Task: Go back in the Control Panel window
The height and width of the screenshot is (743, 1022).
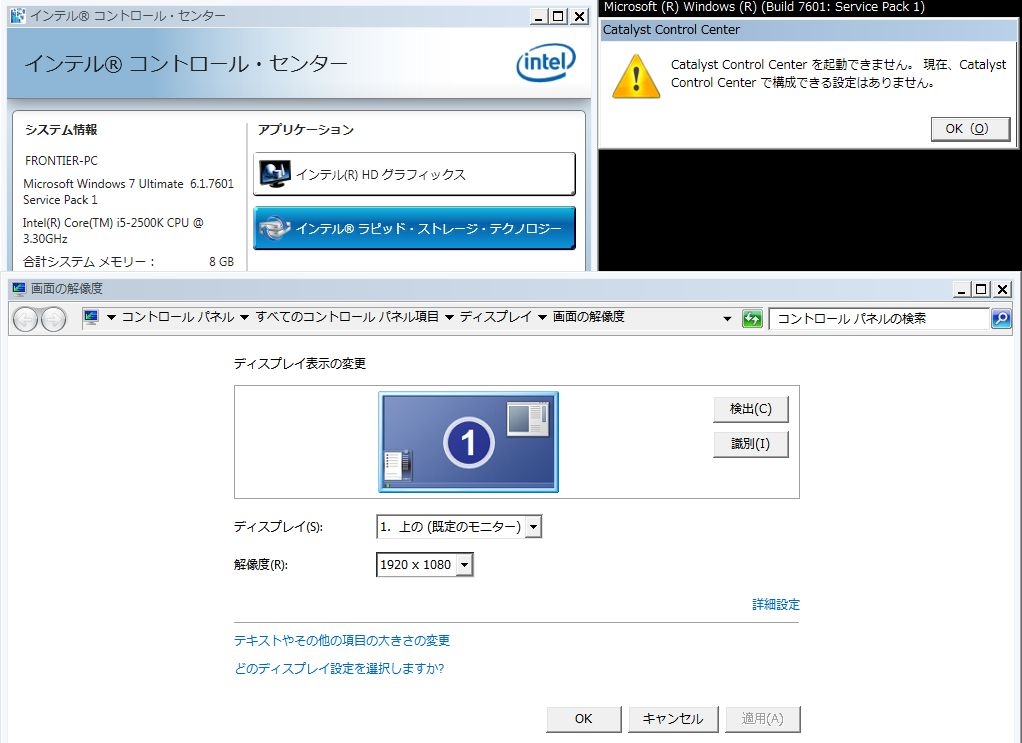Action: 26,319
